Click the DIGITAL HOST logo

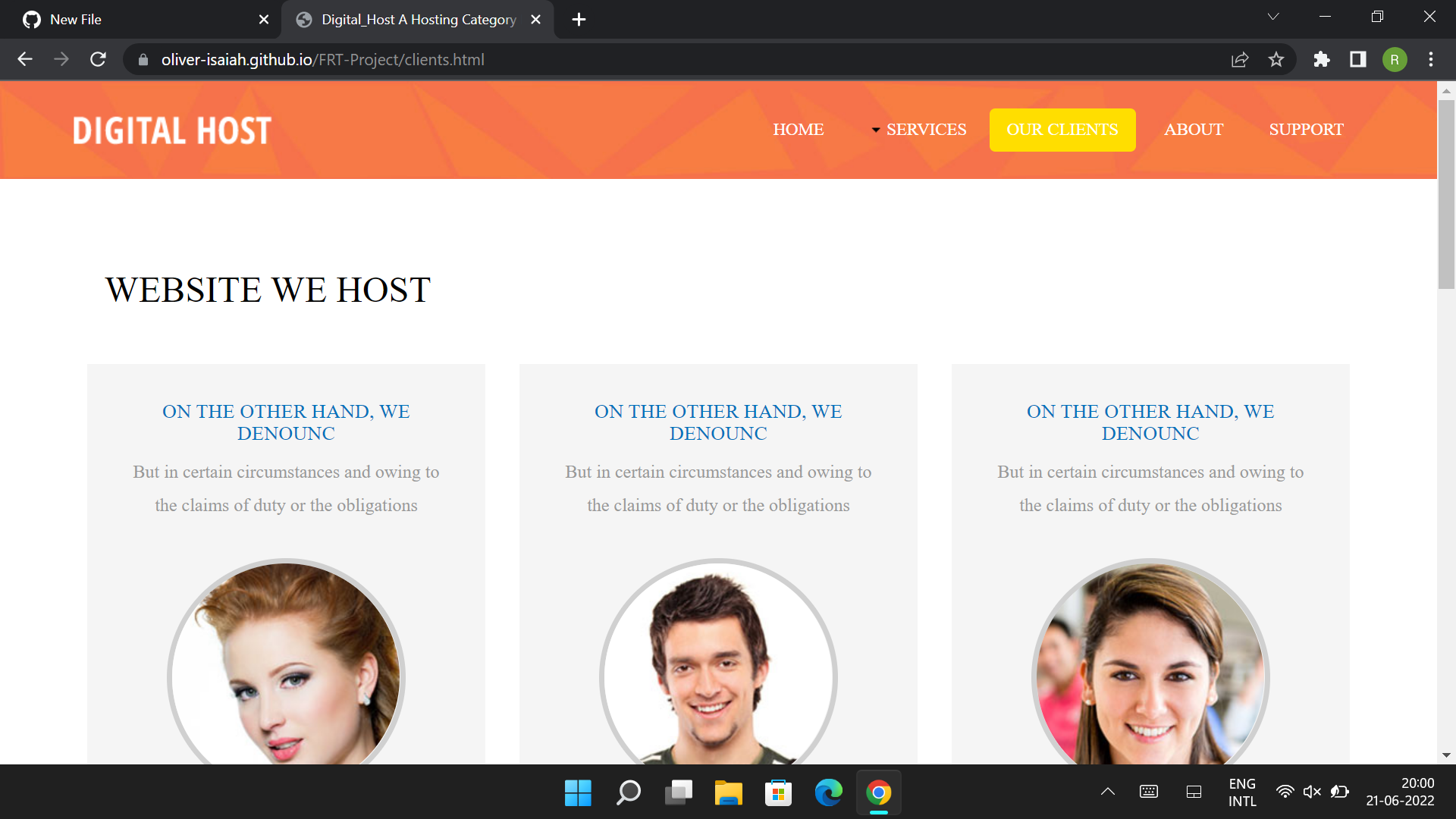[x=171, y=130]
